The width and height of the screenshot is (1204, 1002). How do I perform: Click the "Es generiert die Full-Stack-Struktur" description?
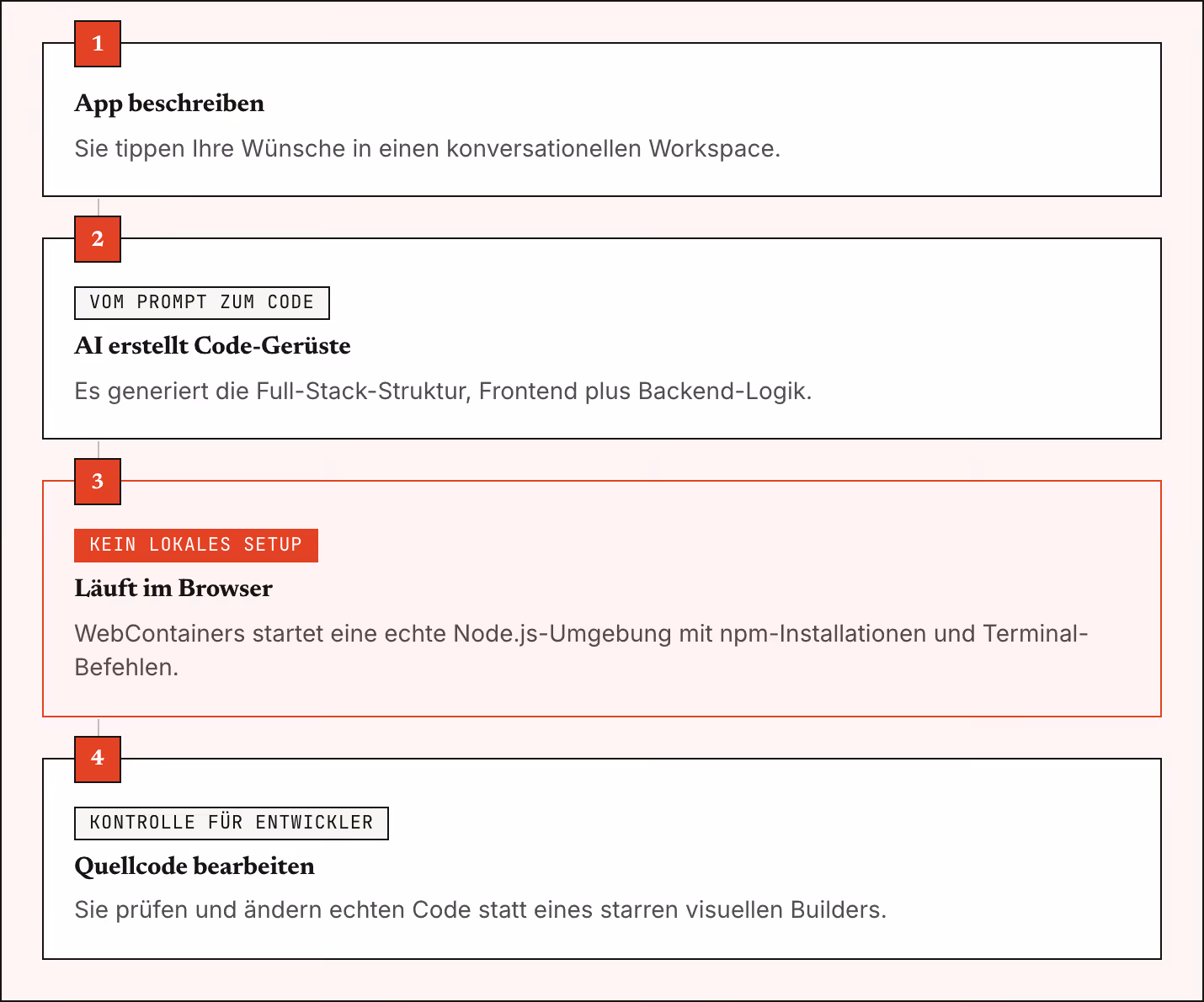pyautogui.click(x=443, y=392)
